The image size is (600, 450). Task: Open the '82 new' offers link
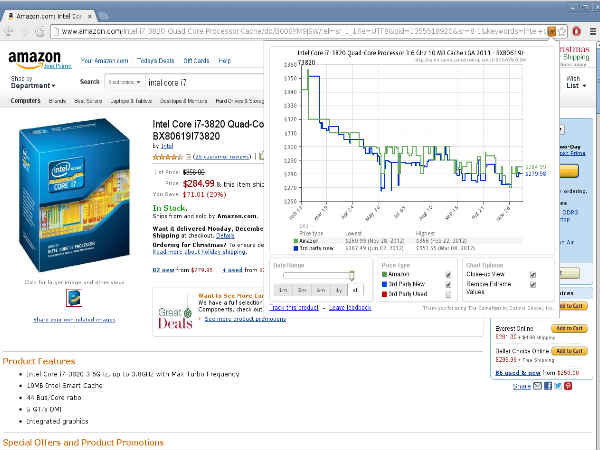point(163,270)
